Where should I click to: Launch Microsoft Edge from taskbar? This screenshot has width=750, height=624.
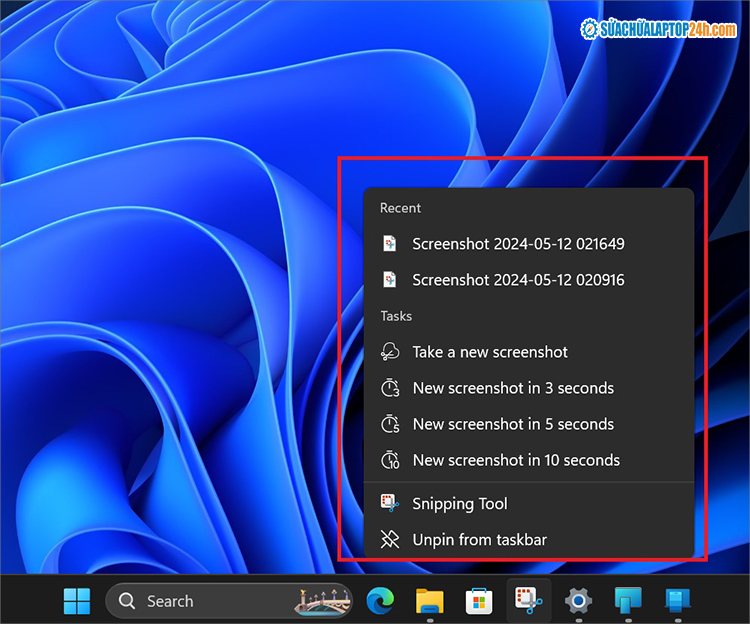point(380,601)
